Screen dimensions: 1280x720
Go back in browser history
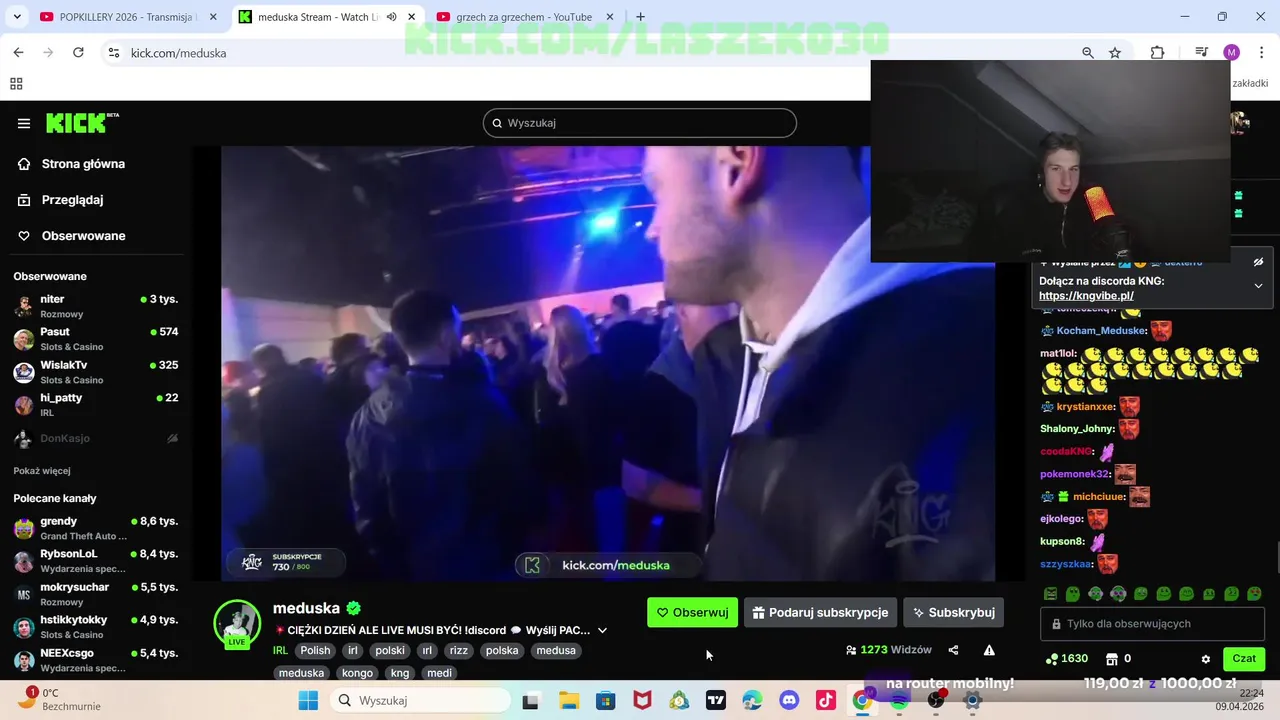click(x=18, y=53)
